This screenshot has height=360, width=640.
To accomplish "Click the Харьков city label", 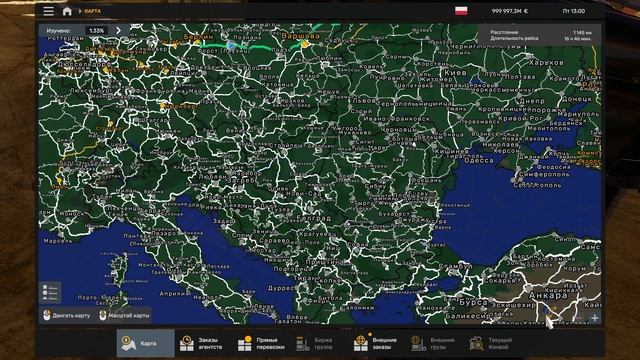I will 546,63.
